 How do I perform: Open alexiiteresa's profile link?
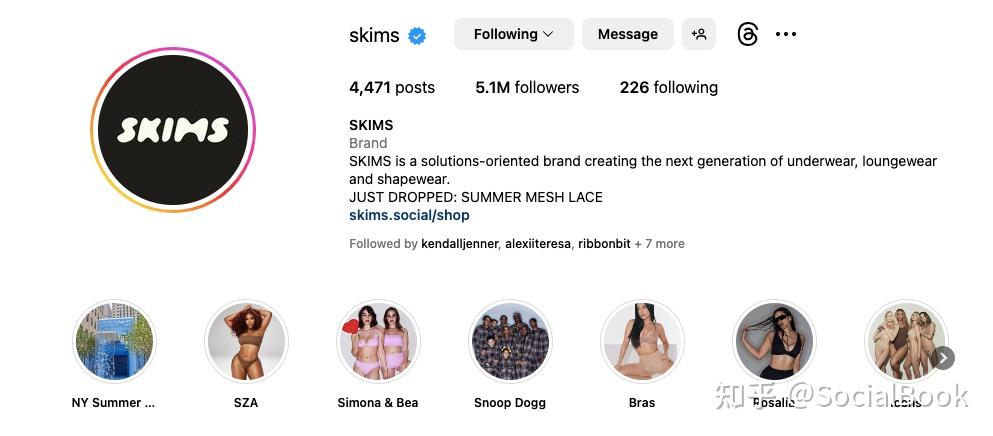pyautogui.click(x=537, y=244)
